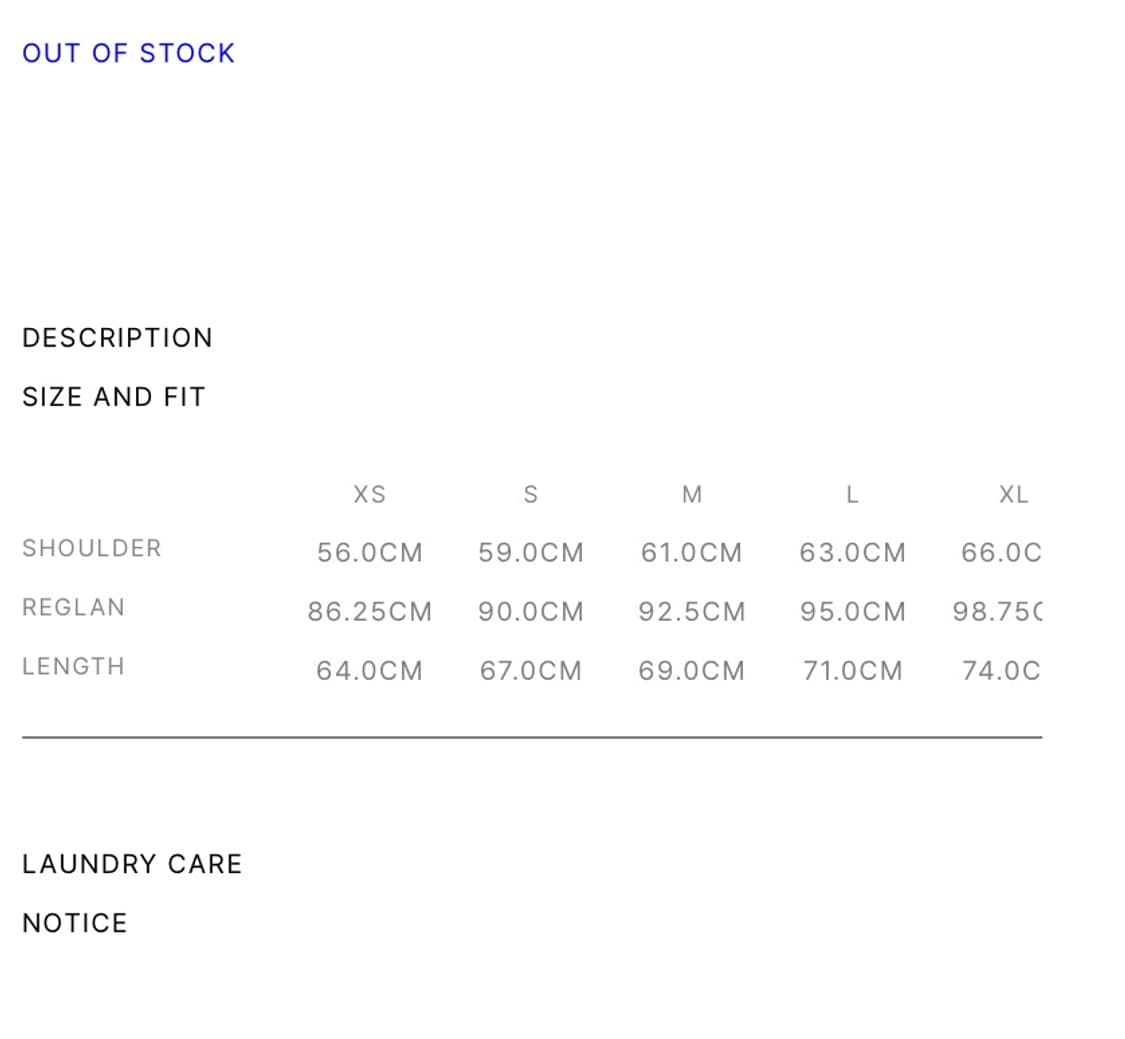The height and width of the screenshot is (1039, 1125).
Task: Select the 56.0CM shoulder value
Action: 370,553
